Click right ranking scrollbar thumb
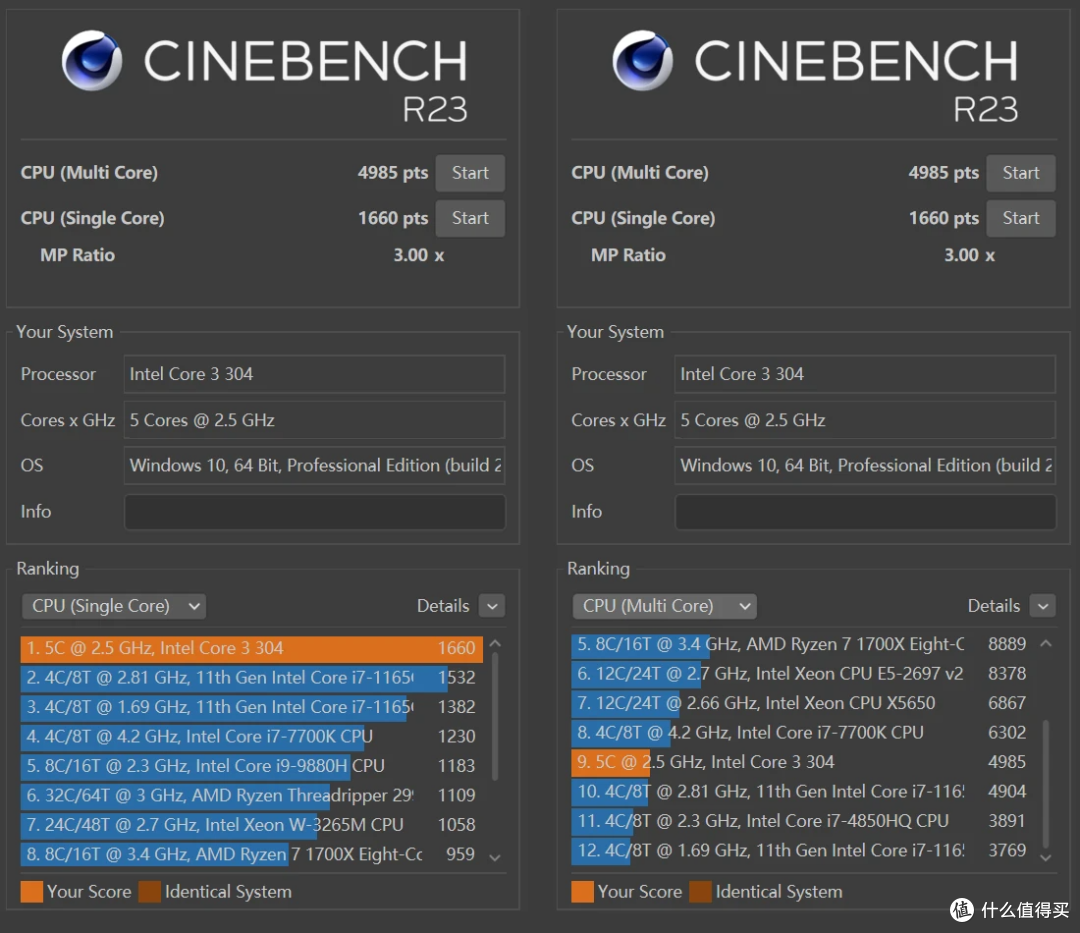 tap(1046, 784)
